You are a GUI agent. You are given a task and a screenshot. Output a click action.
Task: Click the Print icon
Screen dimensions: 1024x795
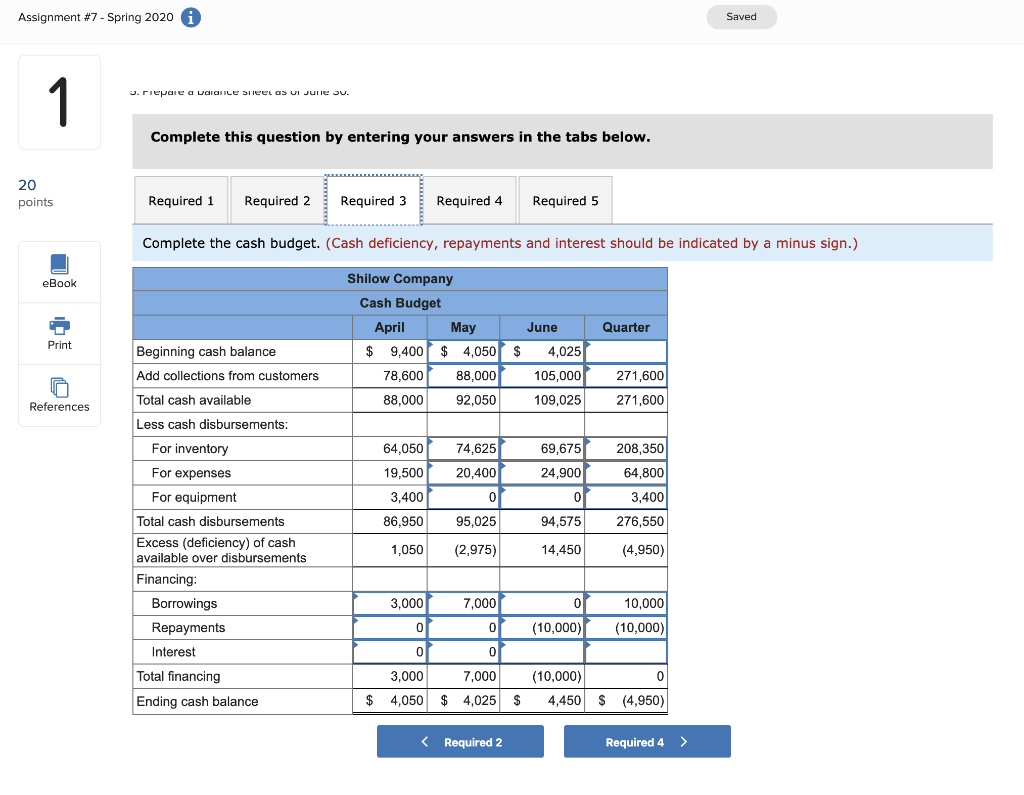coord(59,333)
